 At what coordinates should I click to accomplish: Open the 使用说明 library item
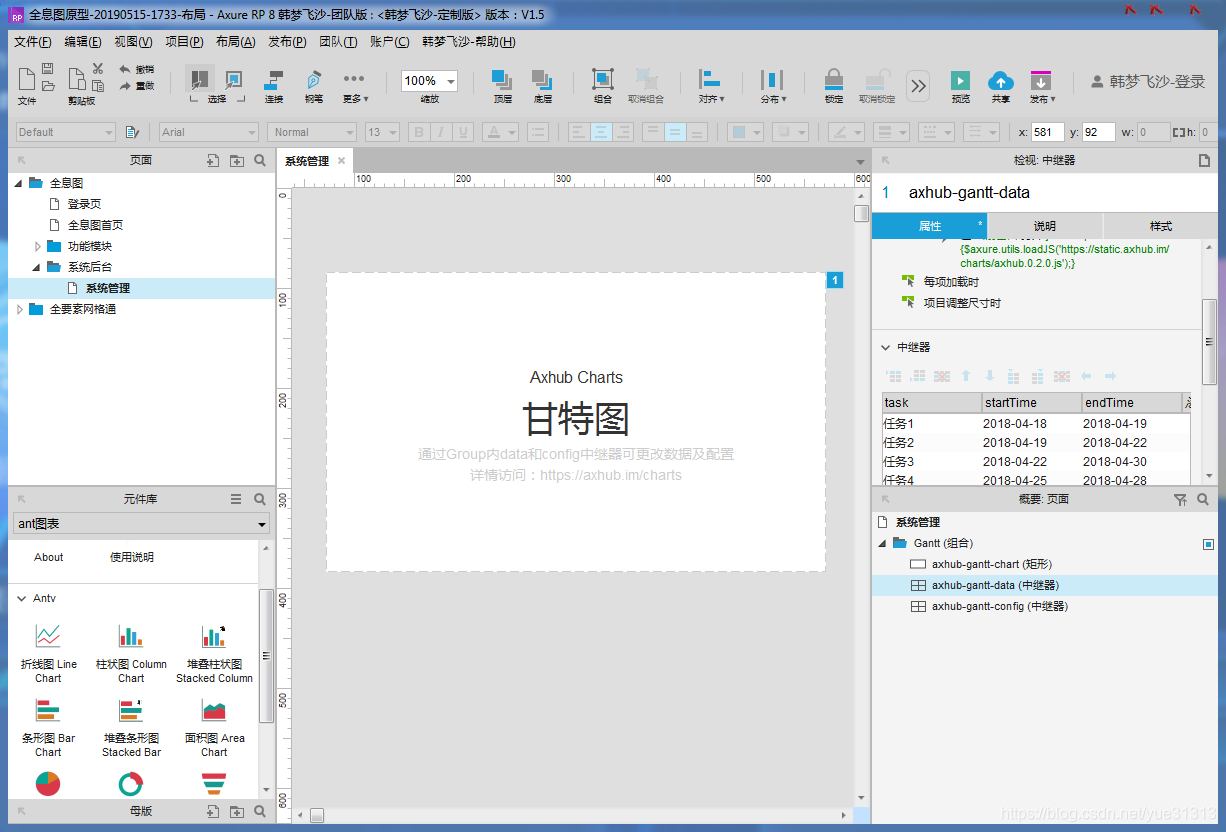[132, 557]
